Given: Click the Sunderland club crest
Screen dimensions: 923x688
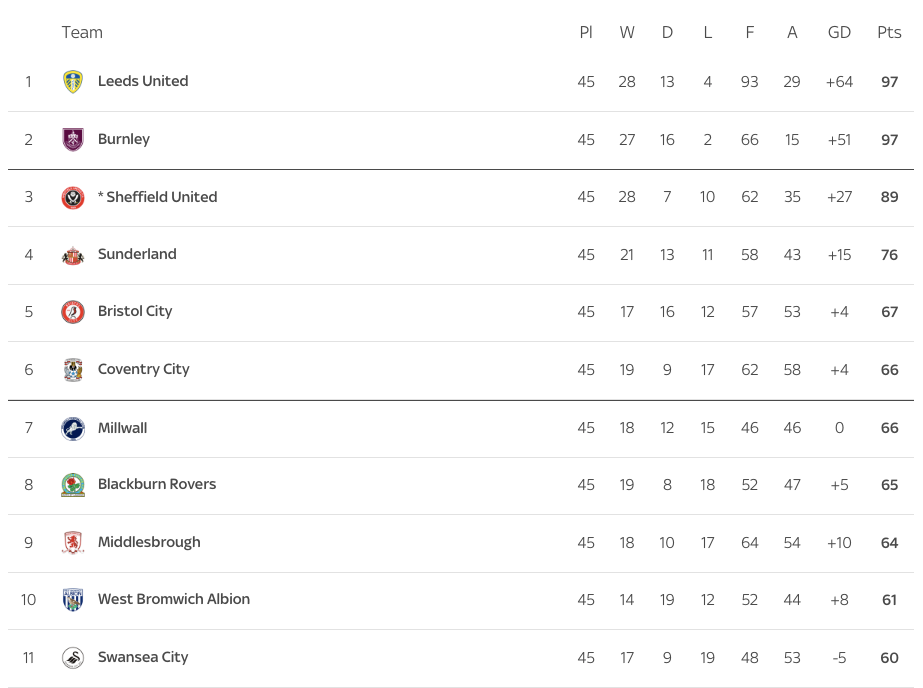Looking at the screenshot, I should pyautogui.click(x=73, y=255).
